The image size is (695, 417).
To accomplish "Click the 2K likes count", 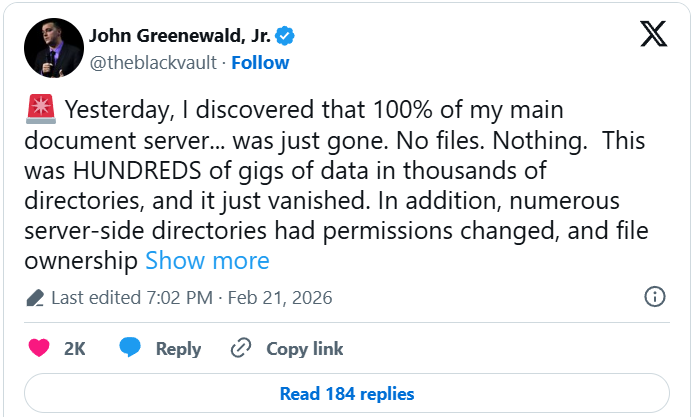I will click(x=75, y=349).
